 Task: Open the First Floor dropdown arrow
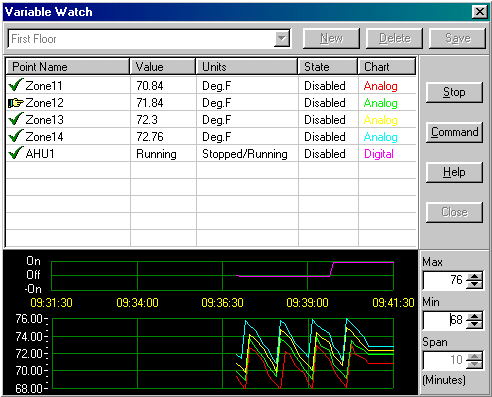(x=282, y=39)
